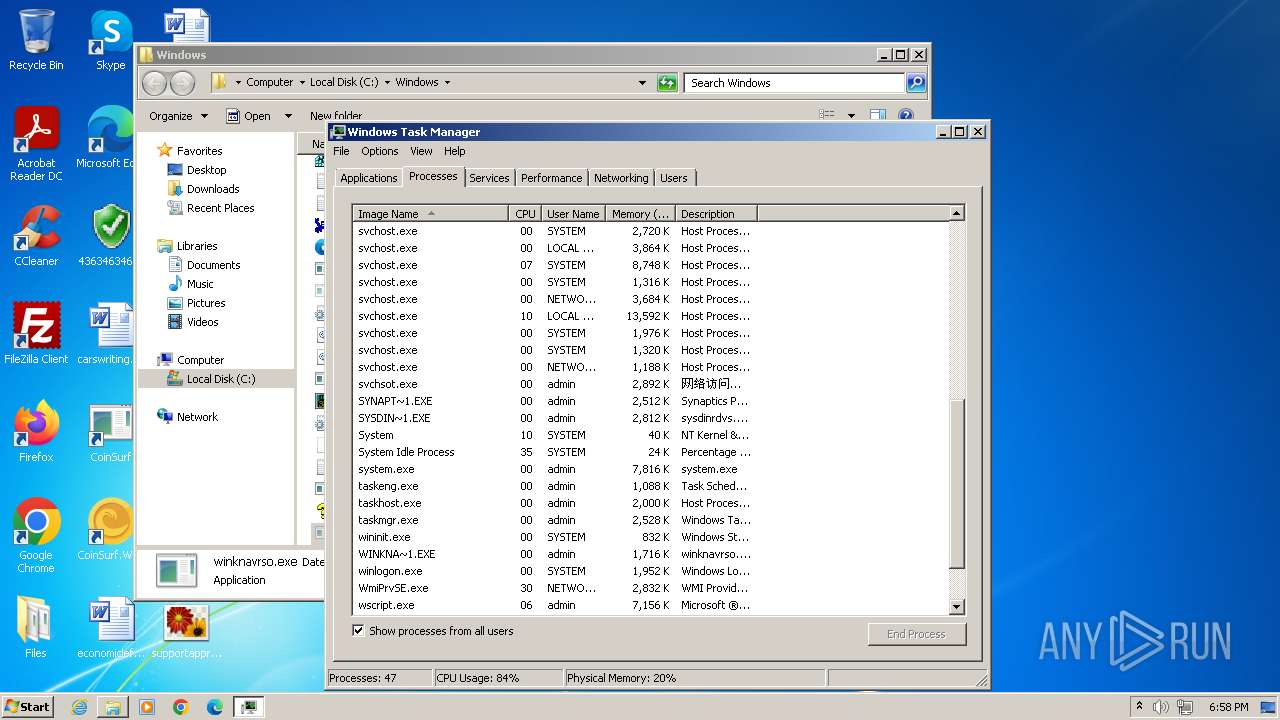Select the system.exe process row

[x=650, y=469]
